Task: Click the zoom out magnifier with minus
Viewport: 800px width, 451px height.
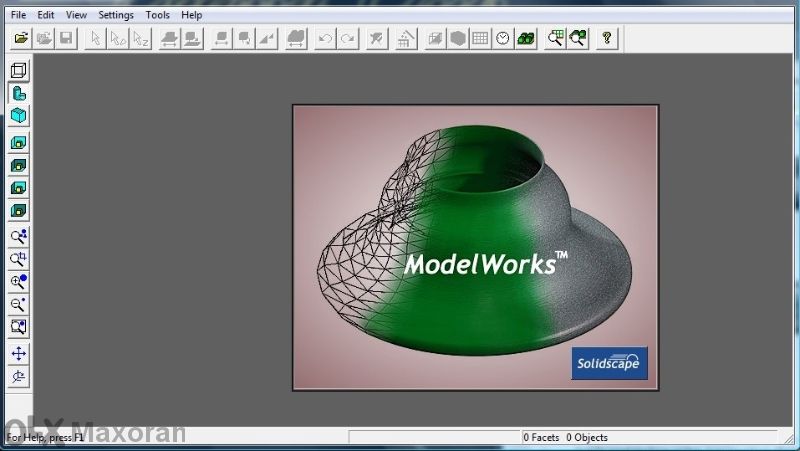Action: click(18, 304)
